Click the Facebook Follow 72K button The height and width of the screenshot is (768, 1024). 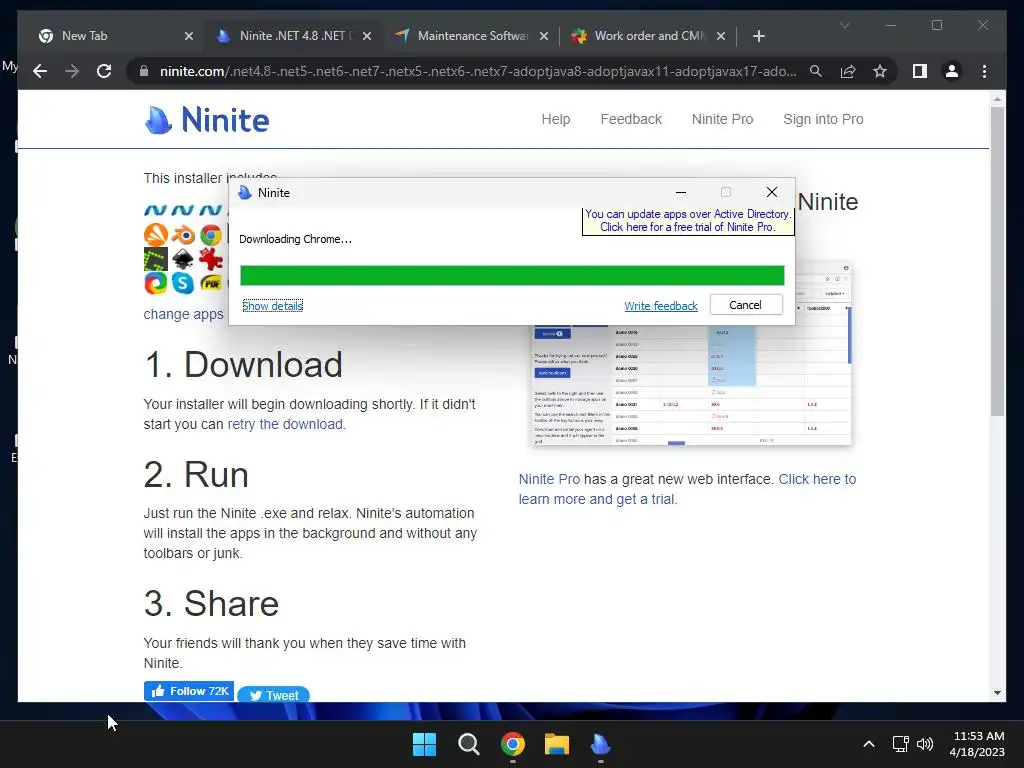(x=189, y=691)
